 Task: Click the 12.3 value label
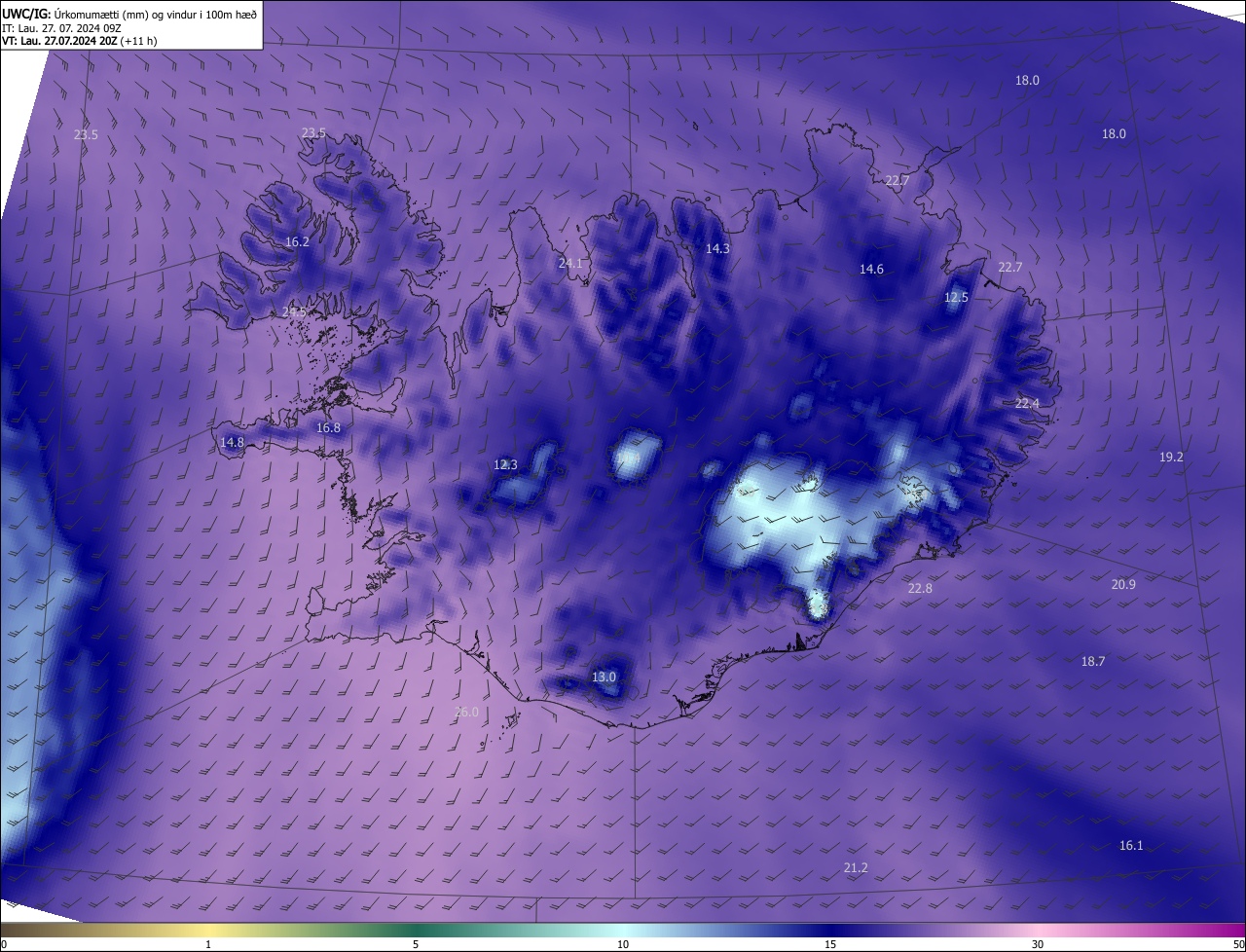[x=505, y=464]
